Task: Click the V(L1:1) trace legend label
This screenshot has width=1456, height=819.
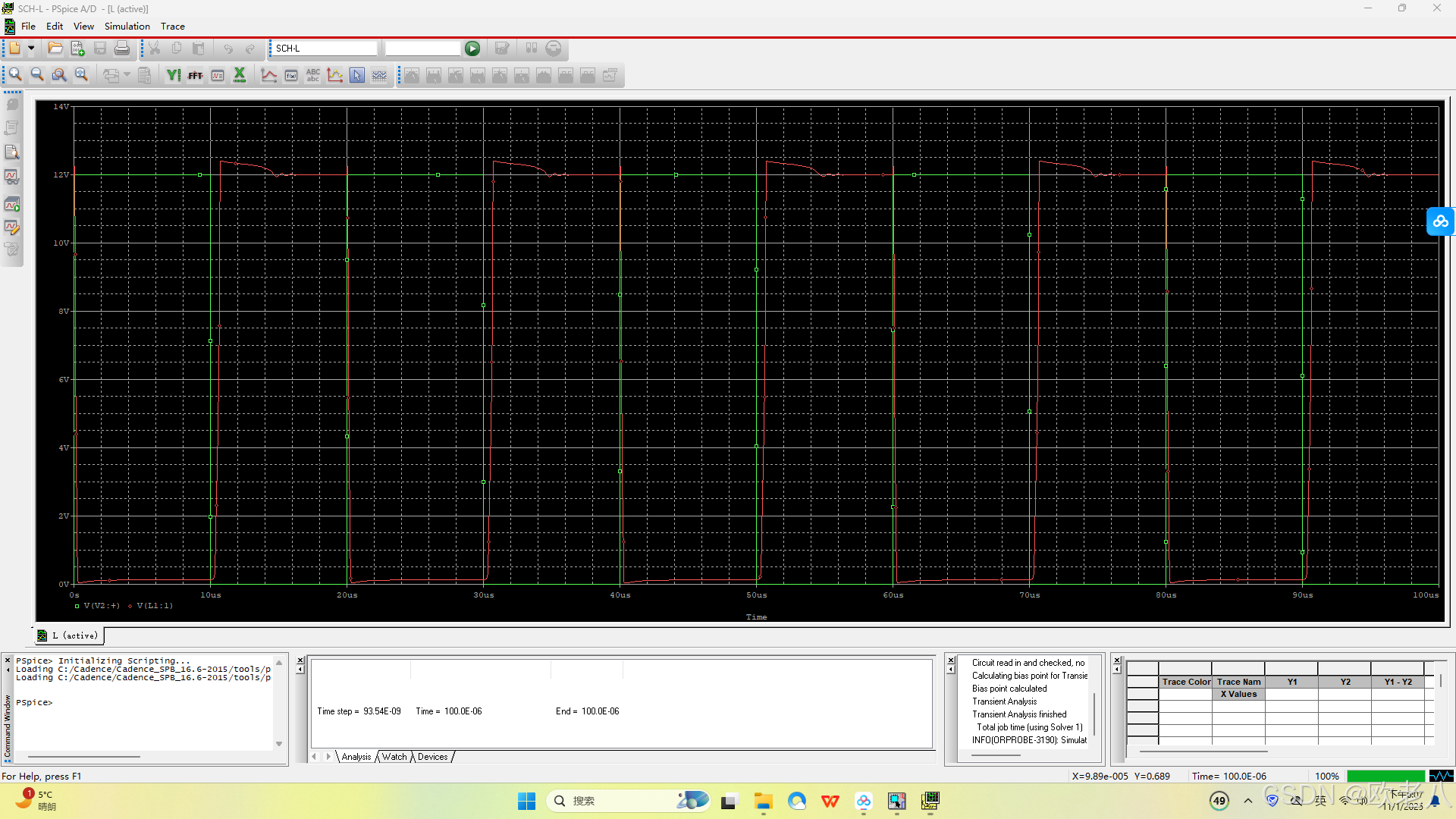Action: point(155,606)
